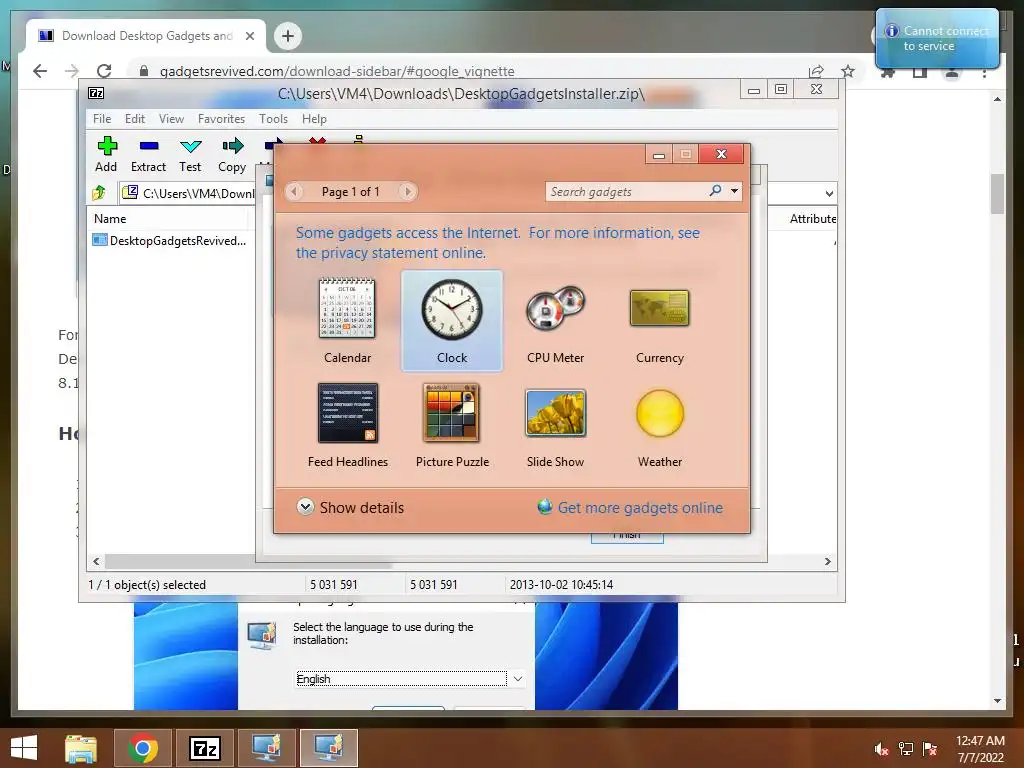The width and height of the screenshot is (1024, 768).
Task: Click 7-Zip Add toolbar button
Action: (x=106, y=155)
